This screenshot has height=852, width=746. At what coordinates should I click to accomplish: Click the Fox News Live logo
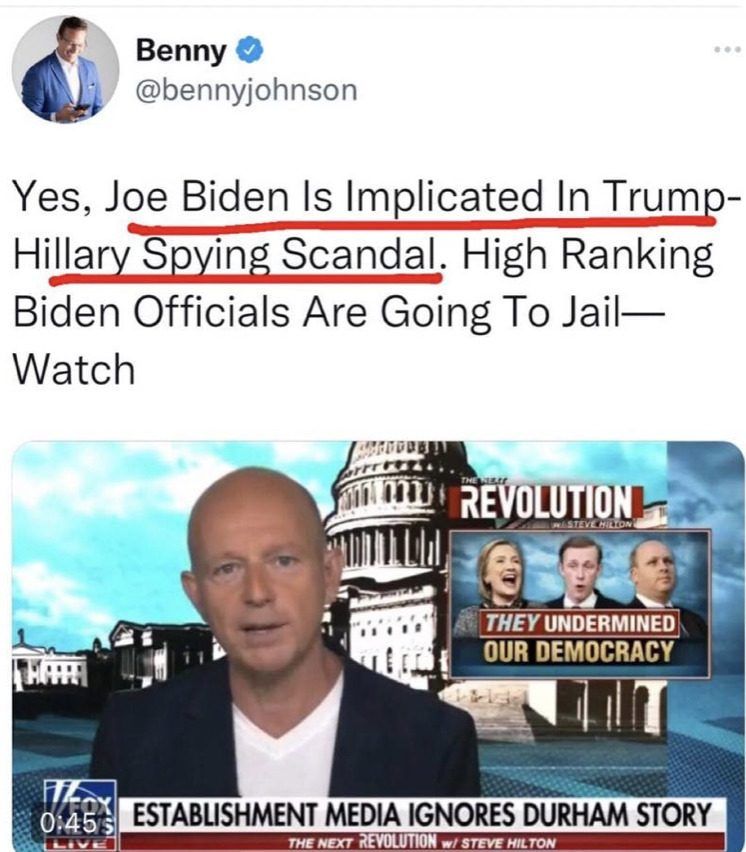pyautogui.click(x=80, y=816)
